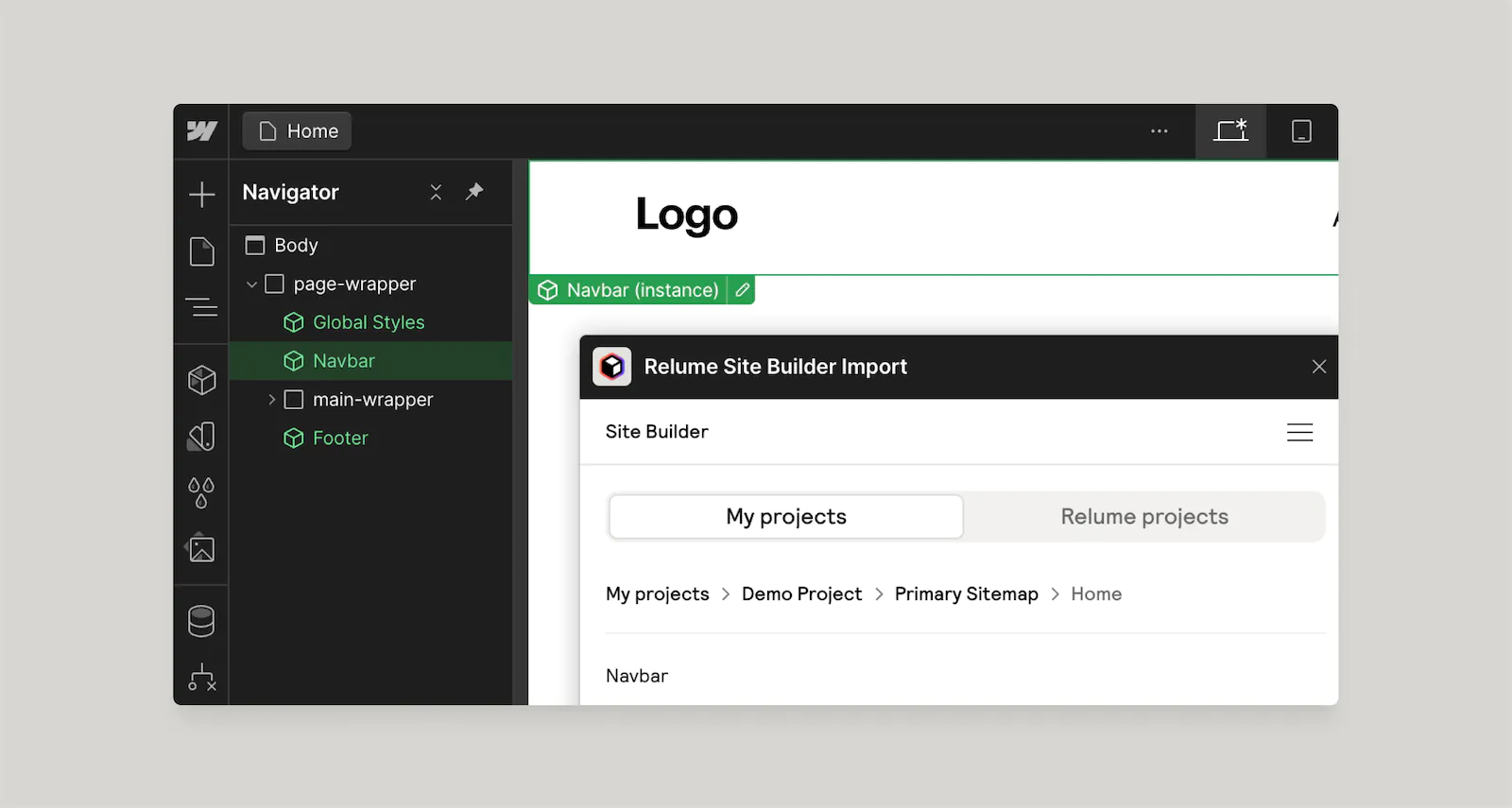The image size is (1512, 808).
Task: Click the Site Builder heading
Action: (x=657, y=432)
